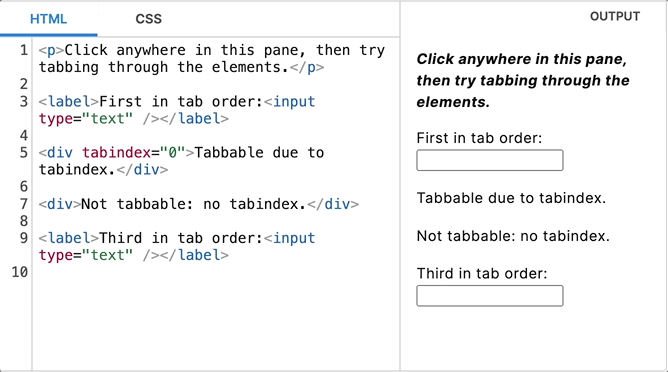
Task: Focus the 'Third in tab order' text input
Action: click(x=489, y=296)
